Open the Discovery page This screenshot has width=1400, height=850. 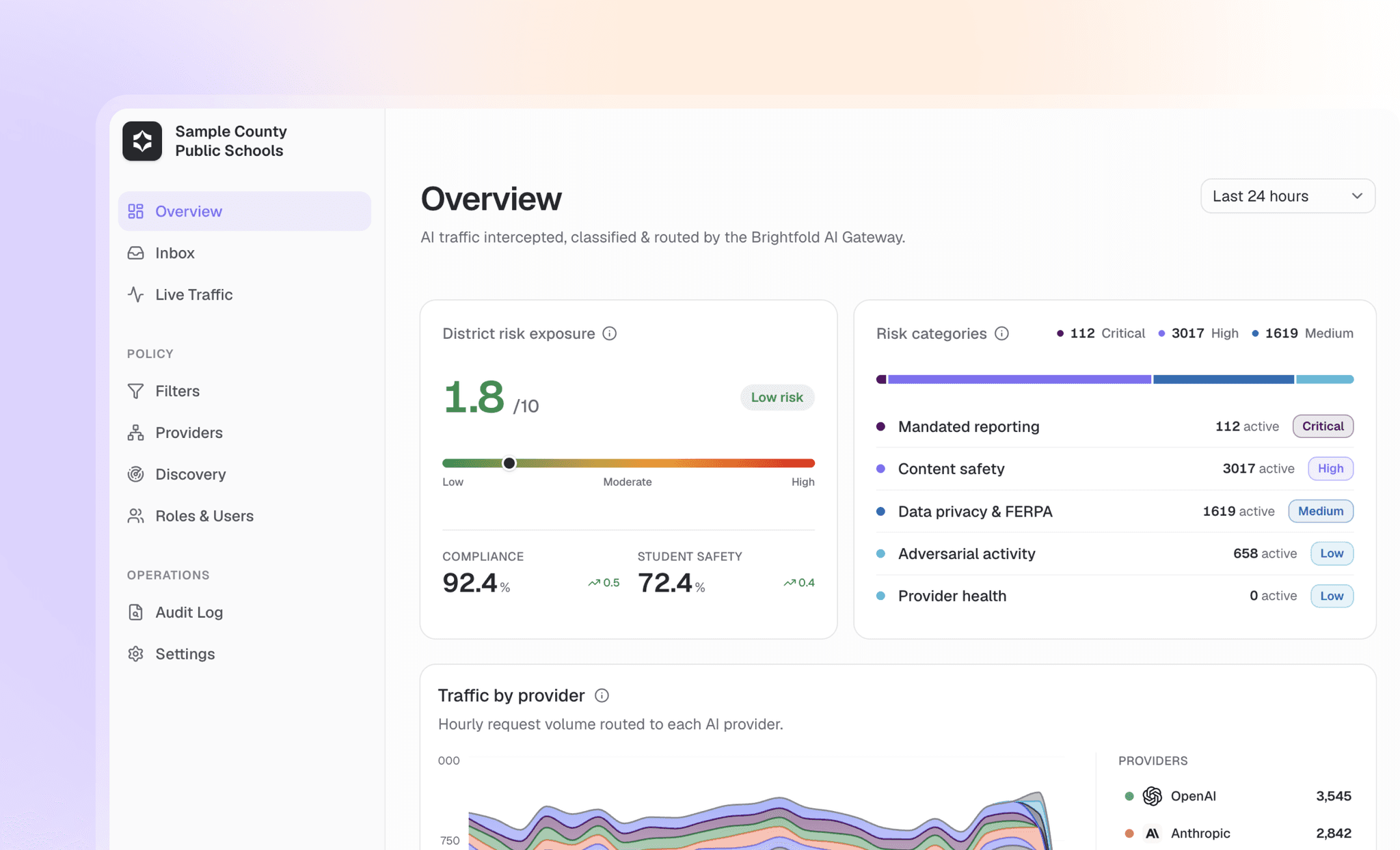pyautogui.click(x=245, y=474)
